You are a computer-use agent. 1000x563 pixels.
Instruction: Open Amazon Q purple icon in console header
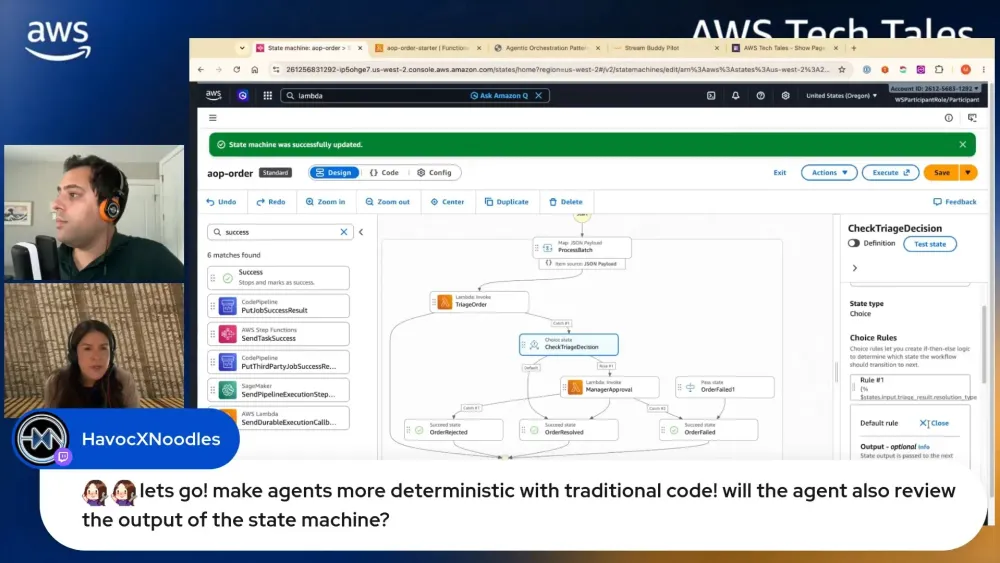tap(242, 96)
